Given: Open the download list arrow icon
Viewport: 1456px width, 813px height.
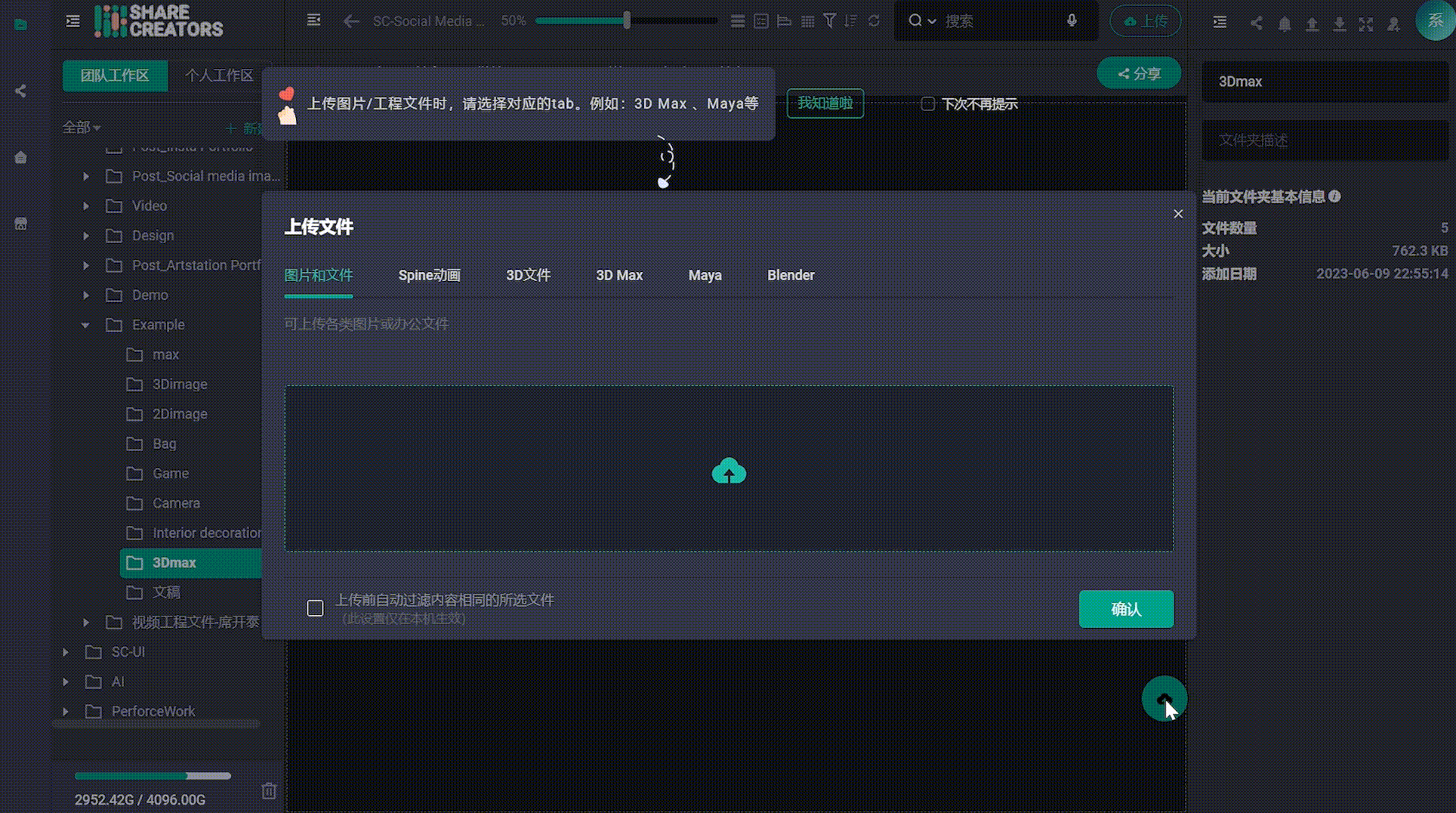Looking at the screenshot, I should click(x=1339, y=24).
